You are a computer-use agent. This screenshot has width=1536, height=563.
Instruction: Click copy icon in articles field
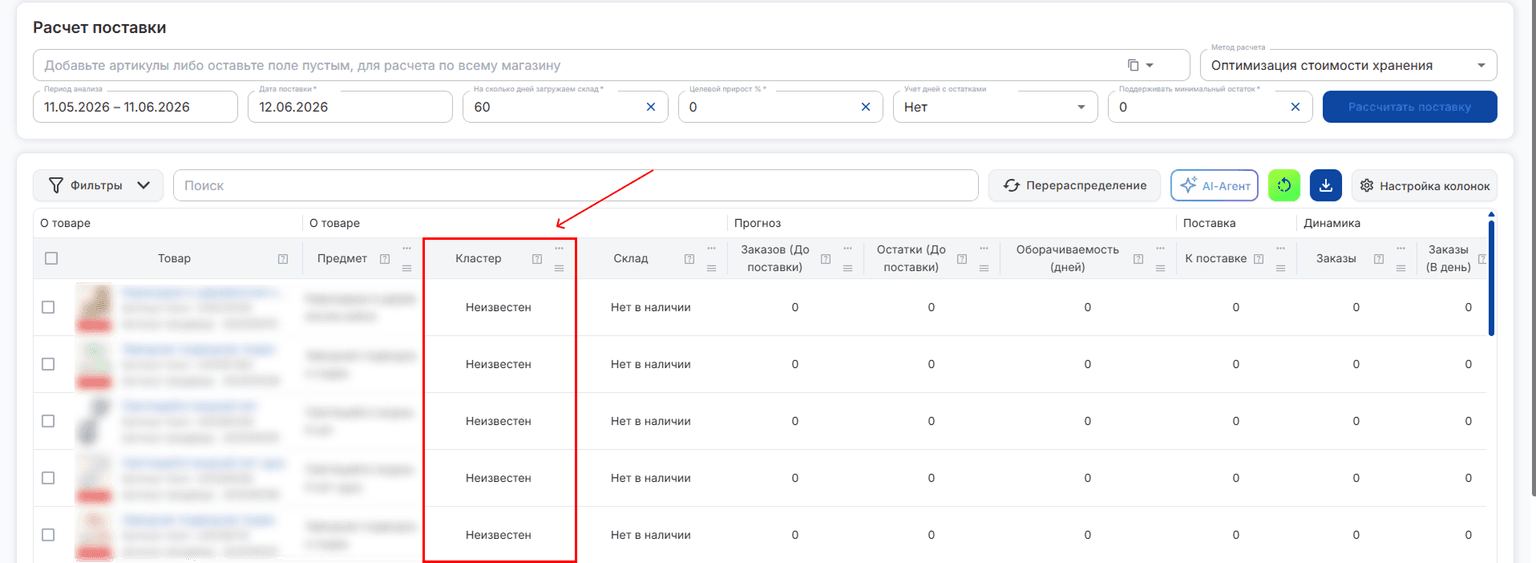[x=1133, y=65]
